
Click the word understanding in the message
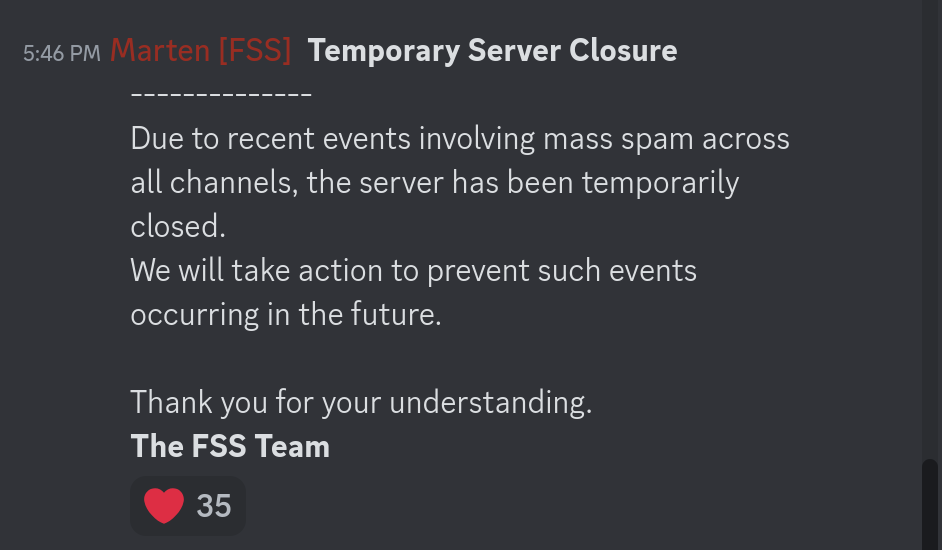tap(490, 402)
